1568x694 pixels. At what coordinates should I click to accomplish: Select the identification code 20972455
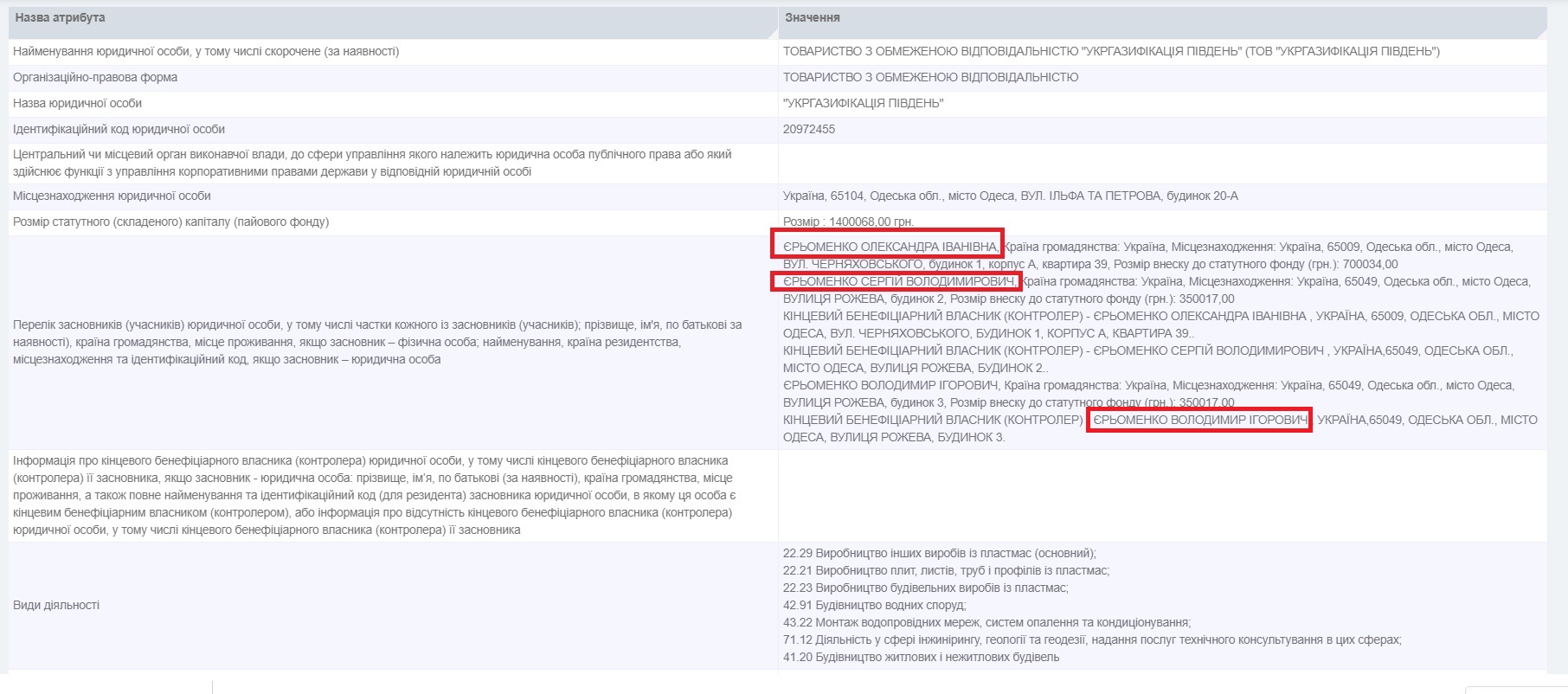pos(809,129)
